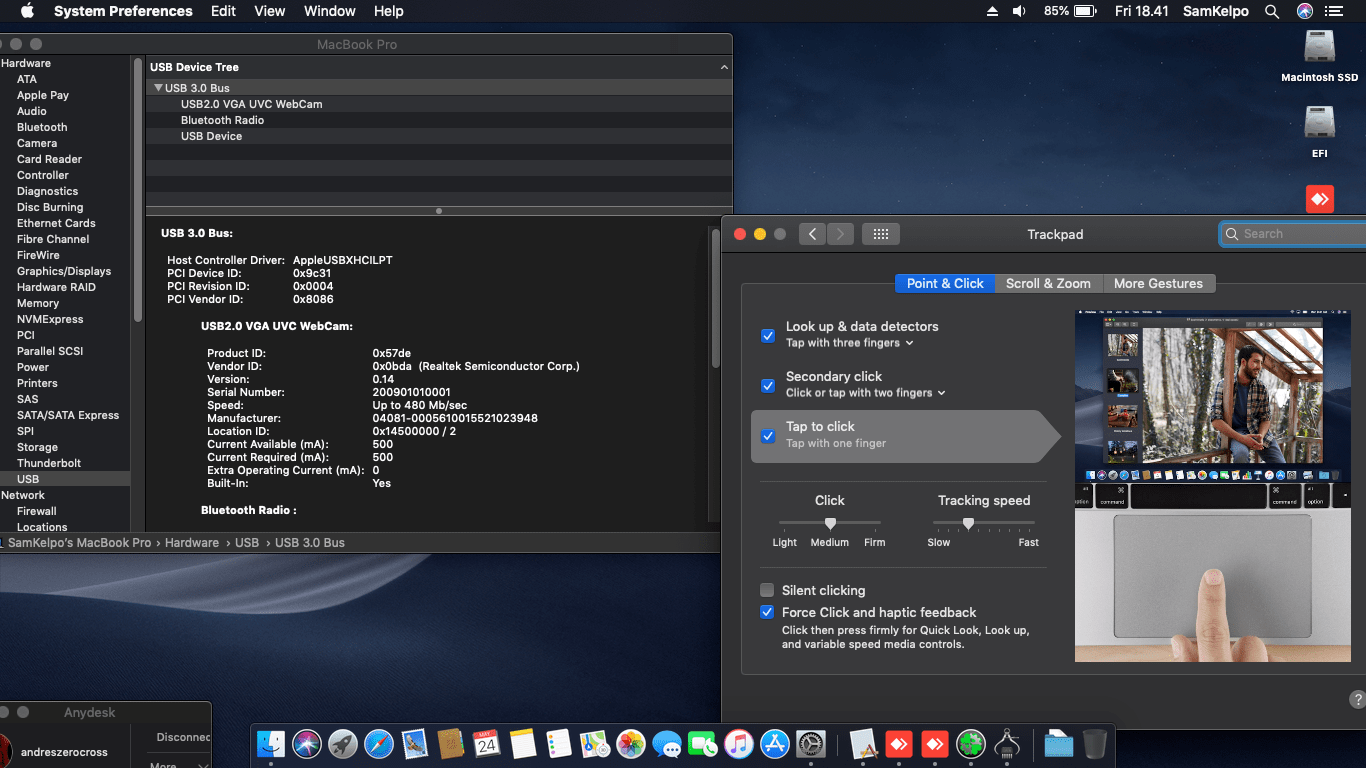Select Bluetooth Radio in USB Device Tree
Screen dimensions: 1366x768
222,120
